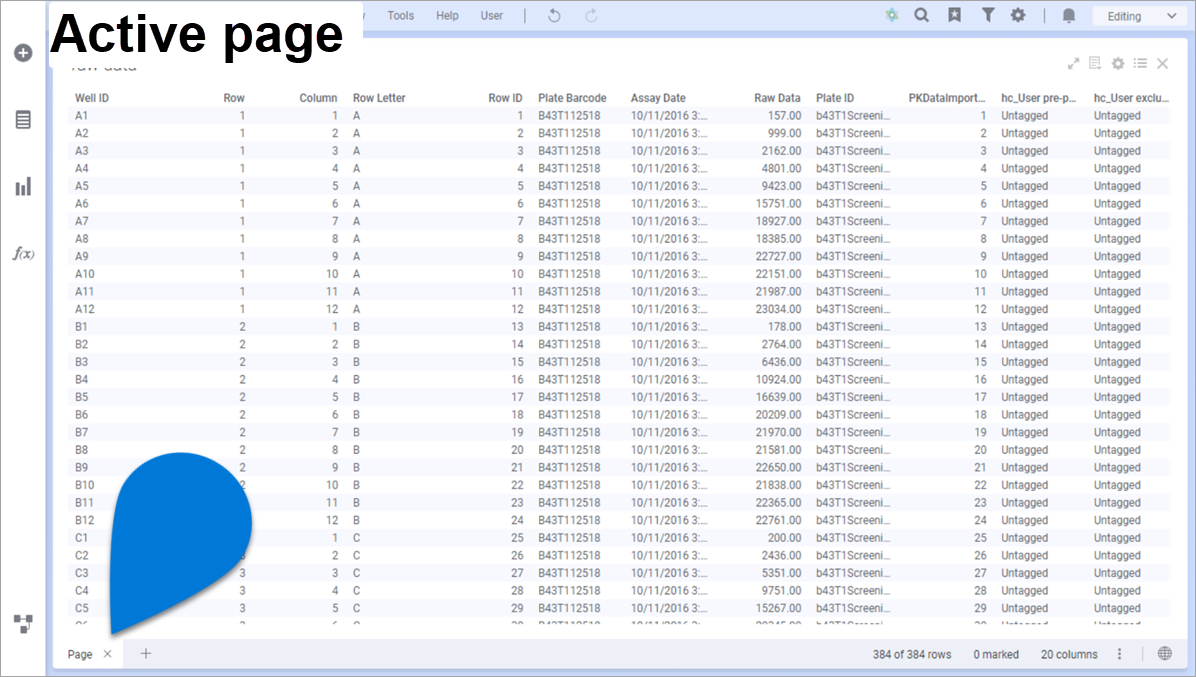The height and width of the screenshot is (677, 1196).
Task: Click the Row ID column header
Action: tap(505, 98)
